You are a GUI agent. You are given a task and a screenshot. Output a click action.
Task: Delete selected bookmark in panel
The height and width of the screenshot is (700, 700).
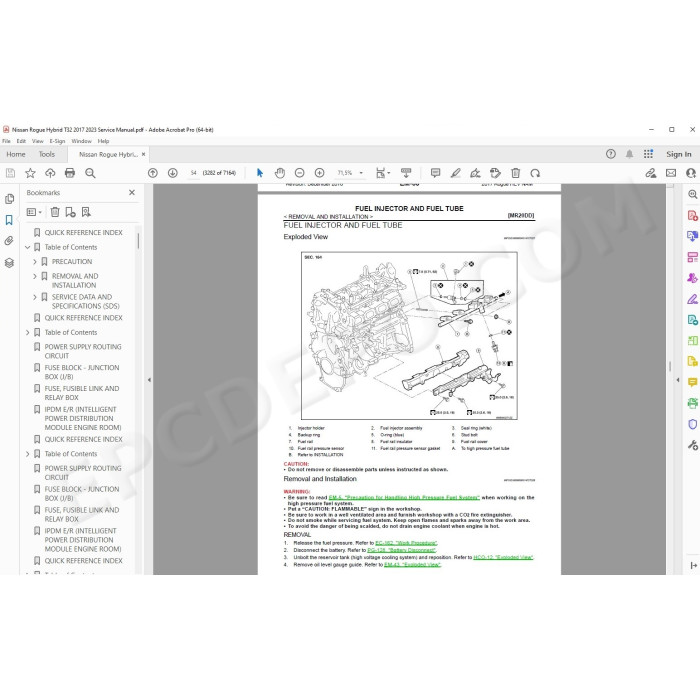click(55, 212)
